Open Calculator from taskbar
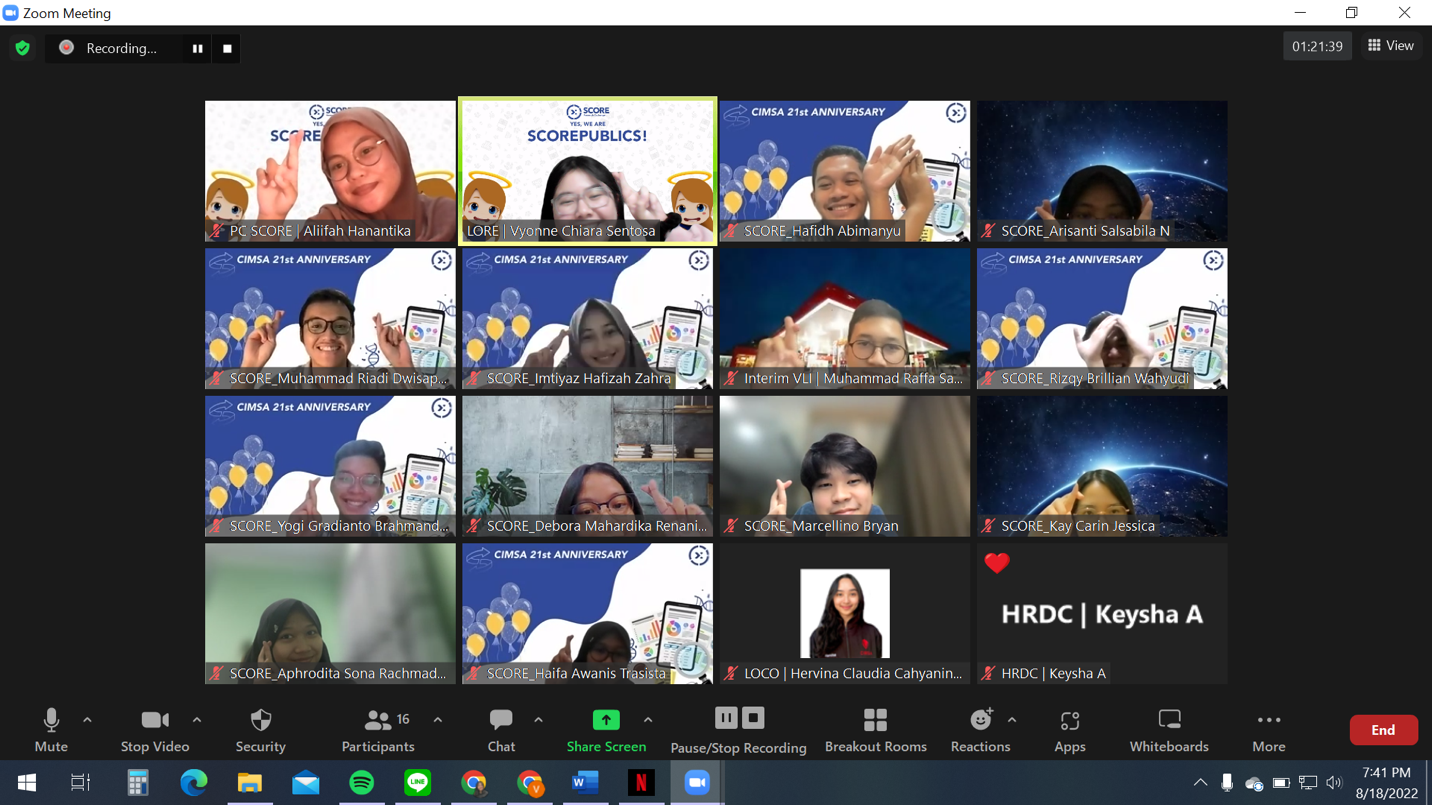This screenshot has width=1432, height=805. click(137, 783)
